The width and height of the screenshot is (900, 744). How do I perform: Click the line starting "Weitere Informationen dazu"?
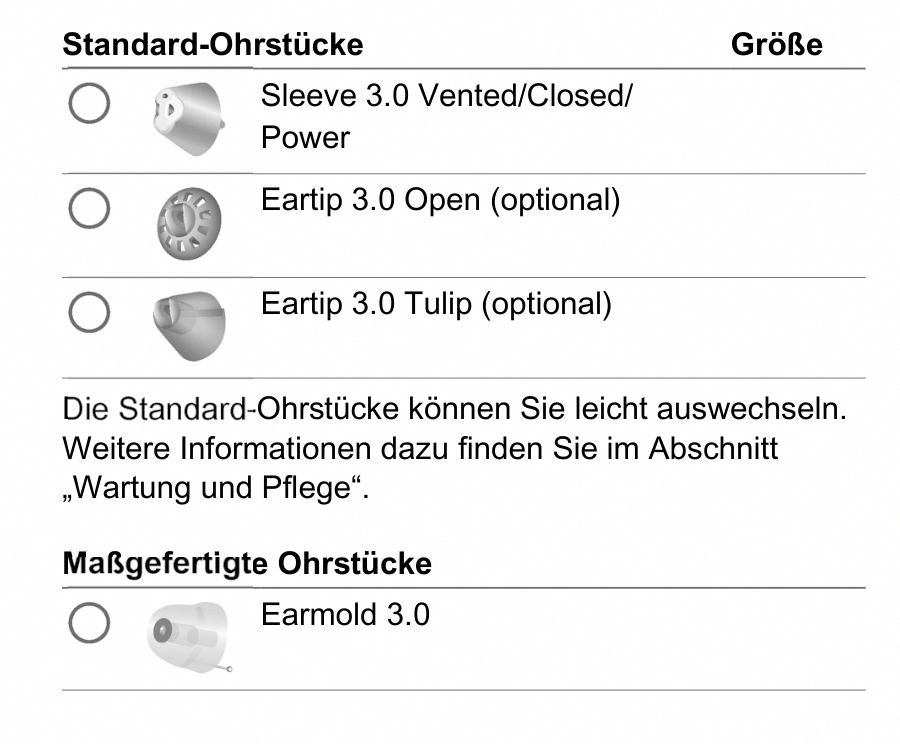420,449
